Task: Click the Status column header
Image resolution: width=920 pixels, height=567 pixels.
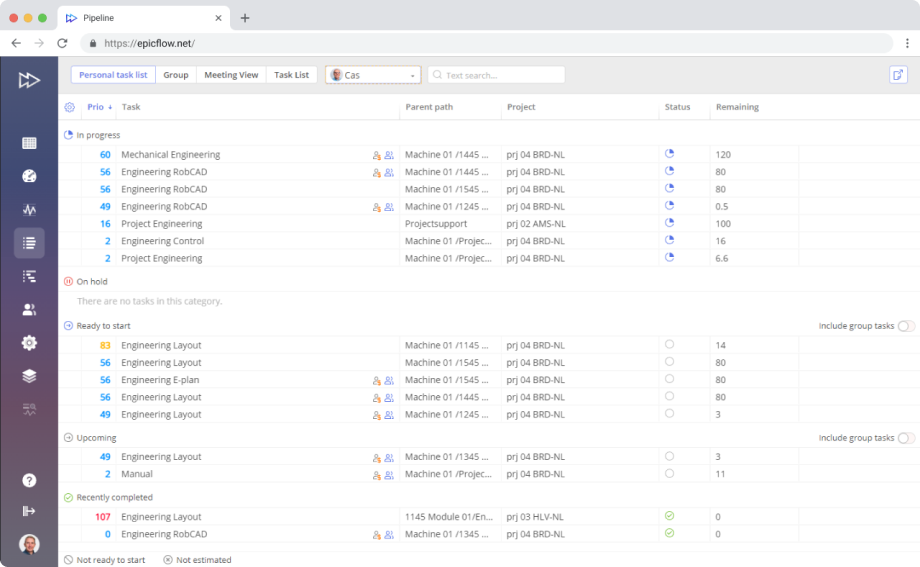Action: click(x=677, y=107)
